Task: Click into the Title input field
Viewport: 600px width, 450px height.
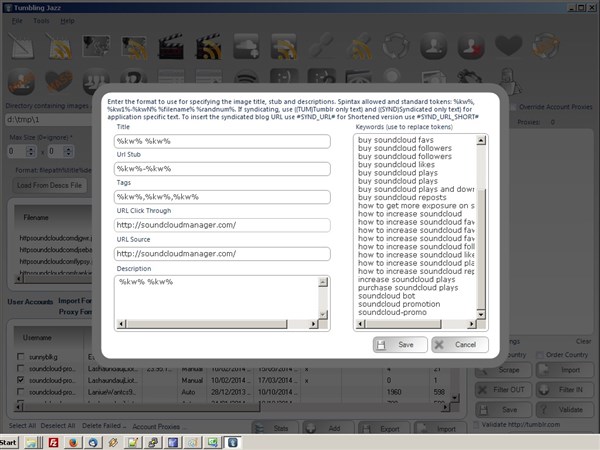Action: 222,141
